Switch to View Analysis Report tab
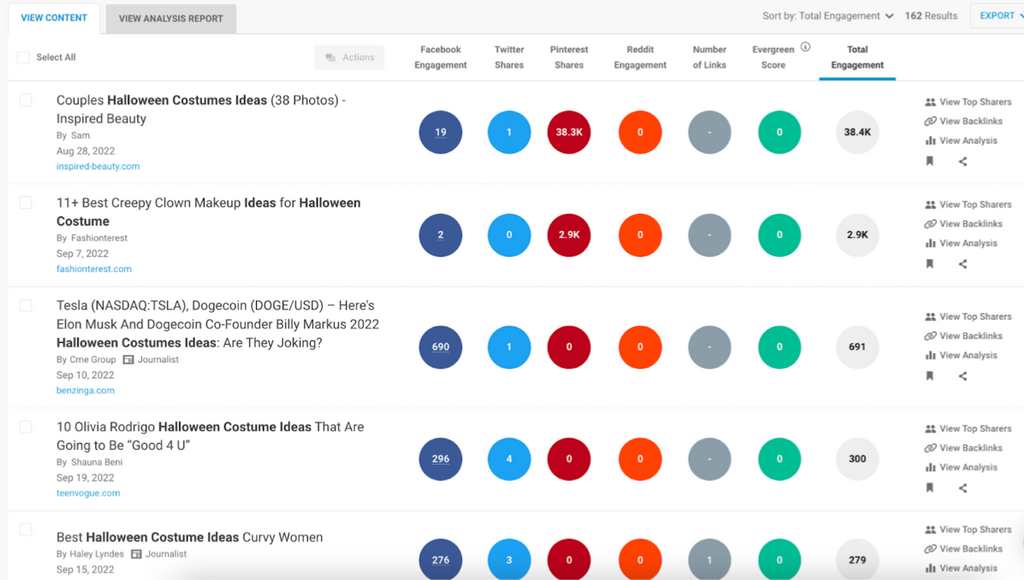Viewport: 1024px width, 580px height. coord(171,18)
